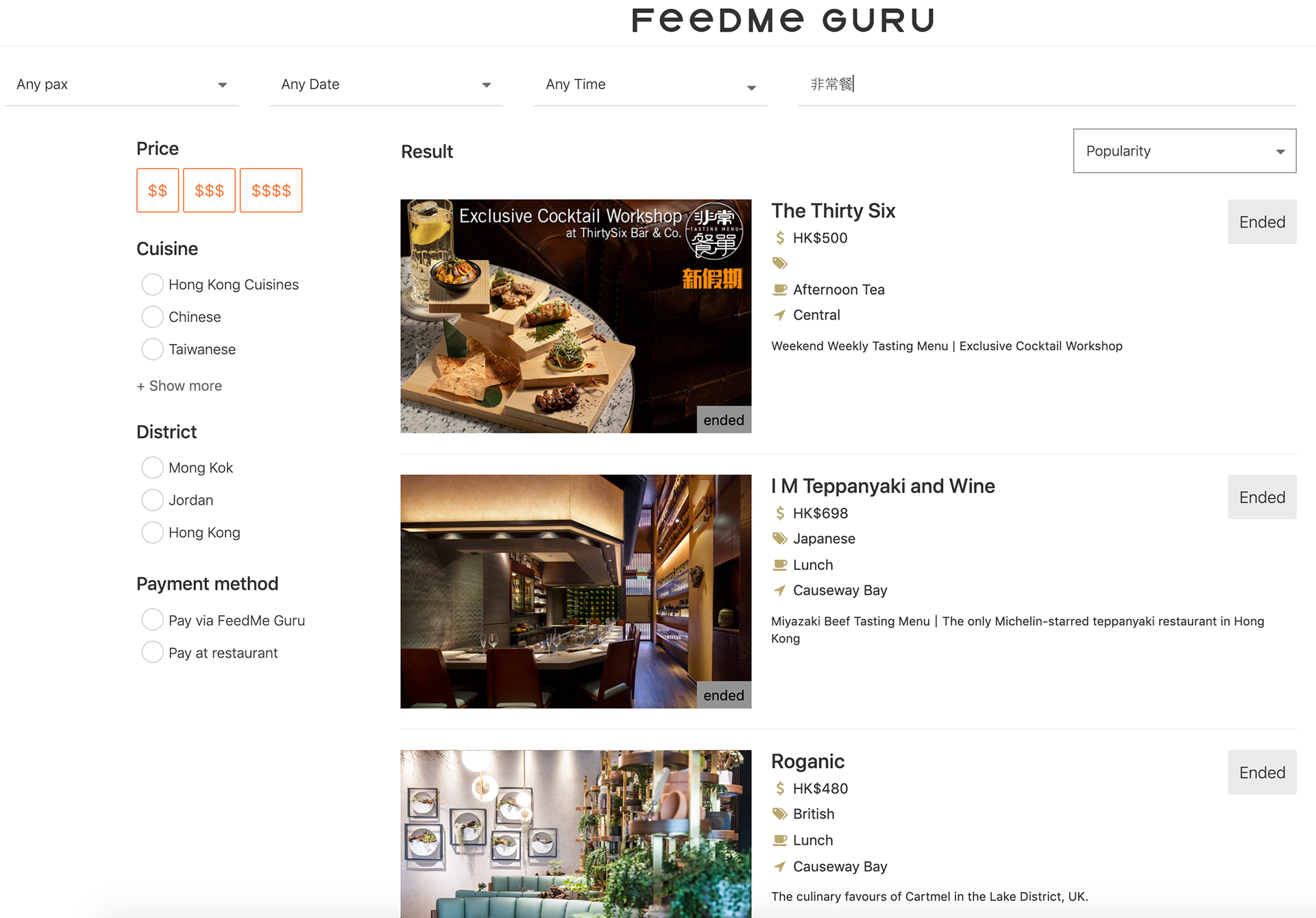
Task: Click the search keyword input field
Action: tap(1047, 84)
